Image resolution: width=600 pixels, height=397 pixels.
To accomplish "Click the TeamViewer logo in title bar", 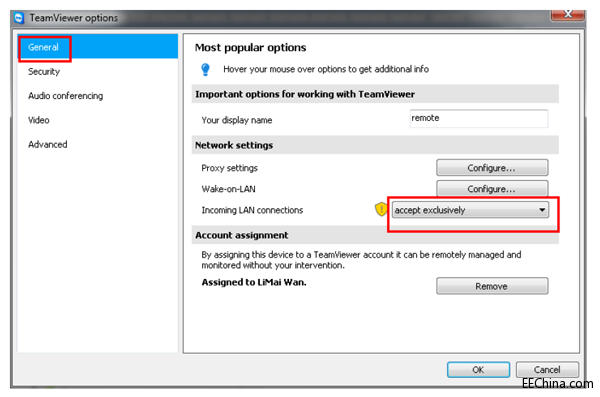I will [18, 18].
